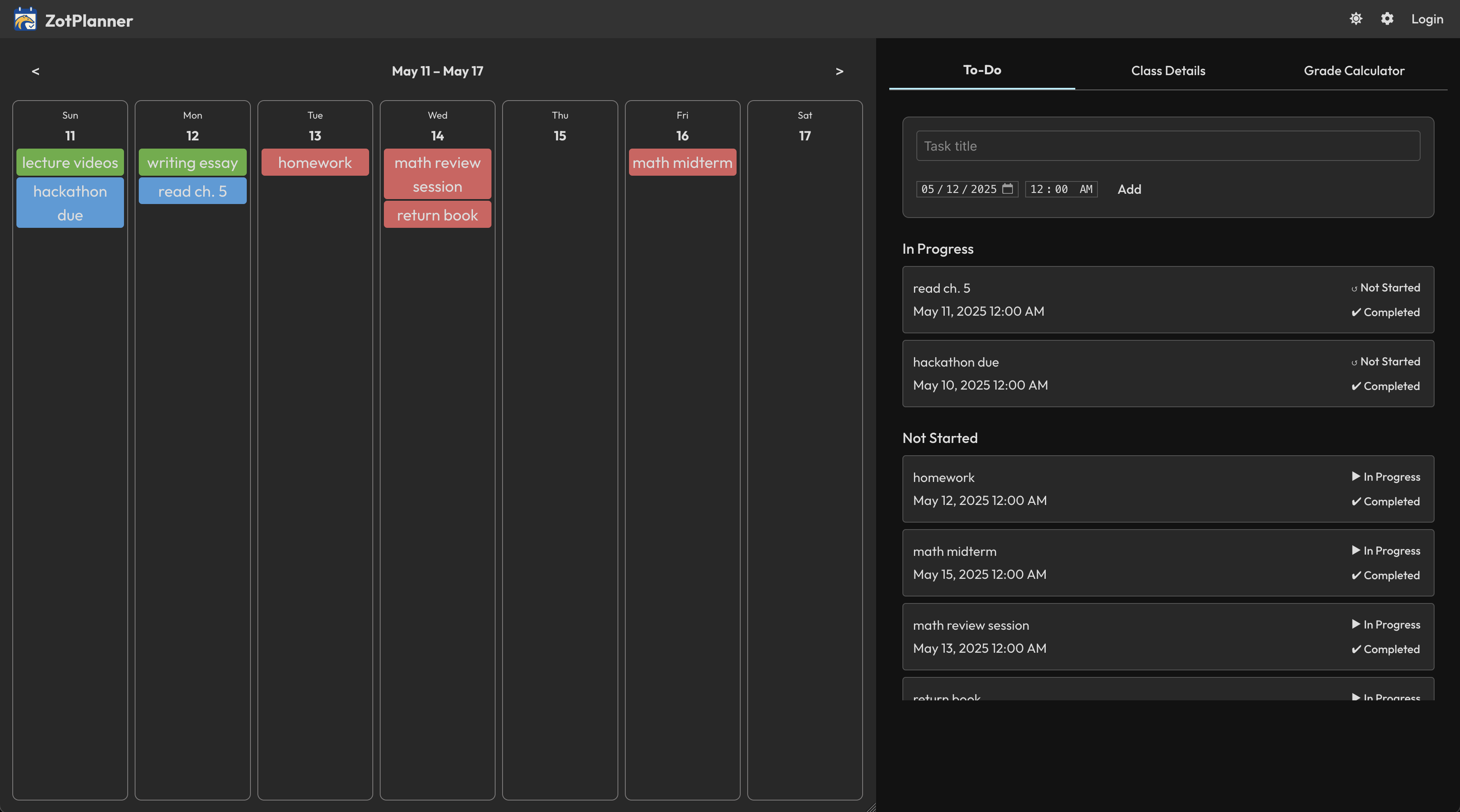Click the AM/PM selector in time field
Viewport: 1460px width, 812px height.
(1086, 189)
